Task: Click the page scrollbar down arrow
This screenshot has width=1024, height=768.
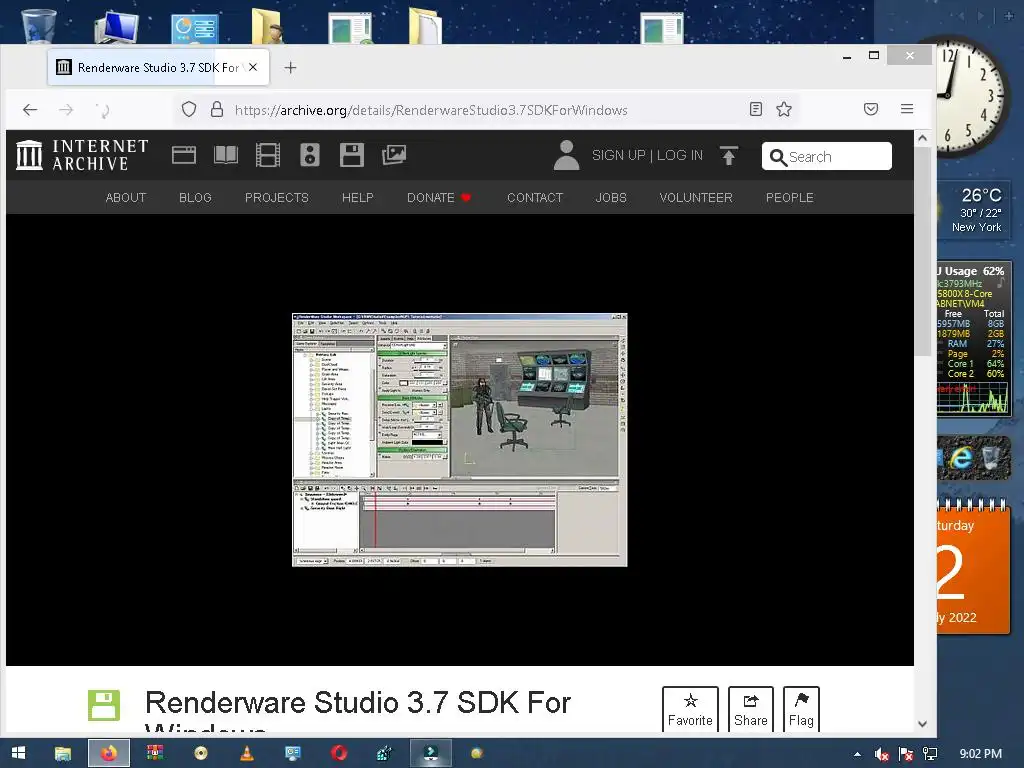Action: [922, 724]
